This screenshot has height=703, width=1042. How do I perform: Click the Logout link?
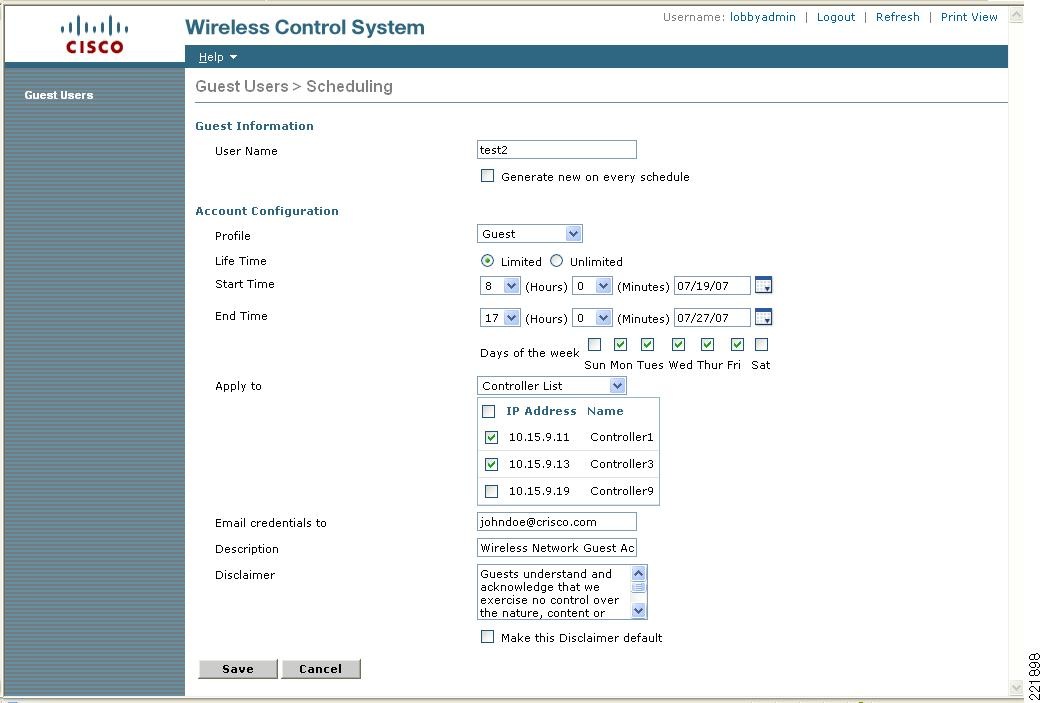(x=835, y=17)
